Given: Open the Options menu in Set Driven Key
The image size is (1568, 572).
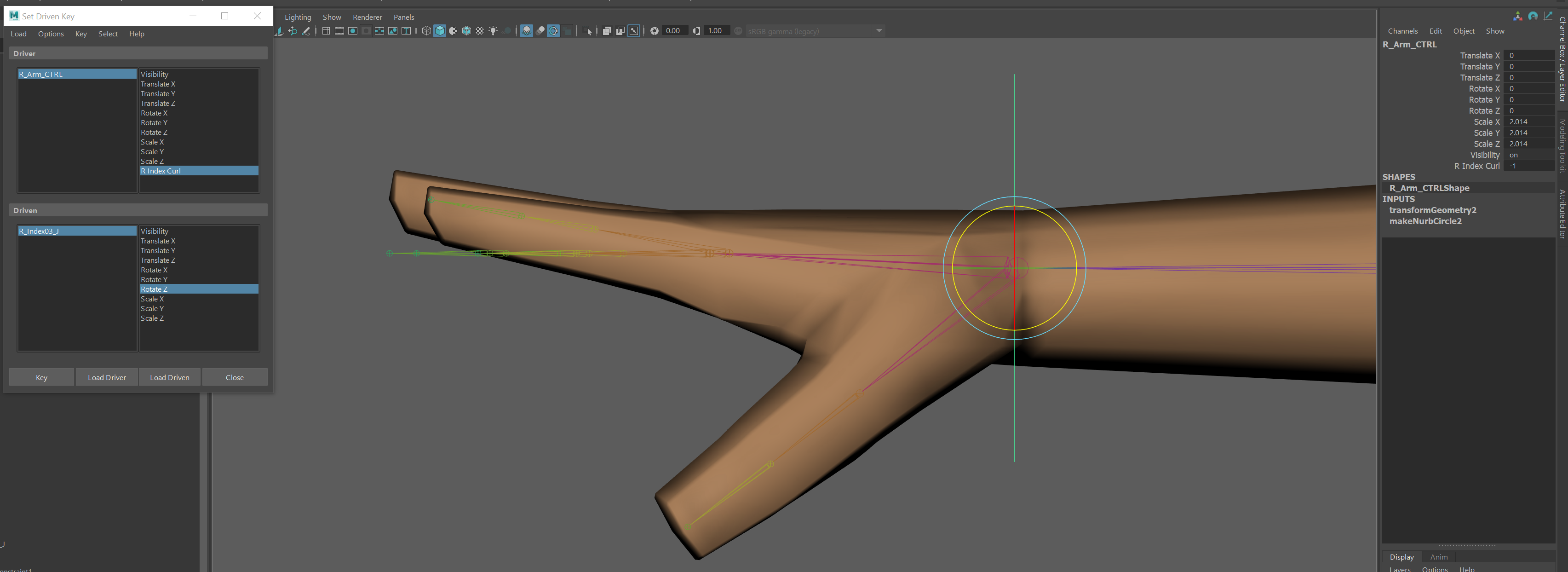Looking at the screenshot, I should click(x=51, y=34).
